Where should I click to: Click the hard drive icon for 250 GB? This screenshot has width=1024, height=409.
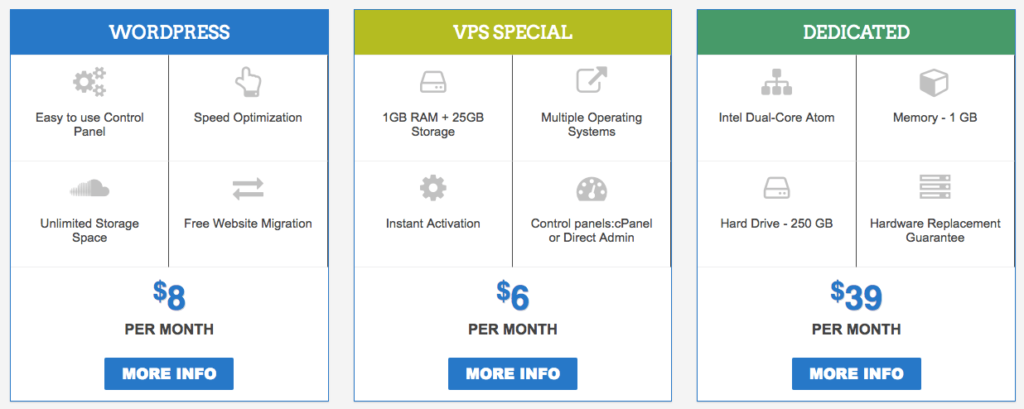(776, 188)
